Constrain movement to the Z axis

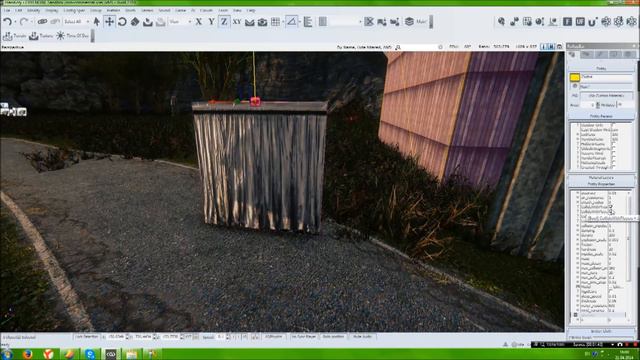(x=224, y=22)
